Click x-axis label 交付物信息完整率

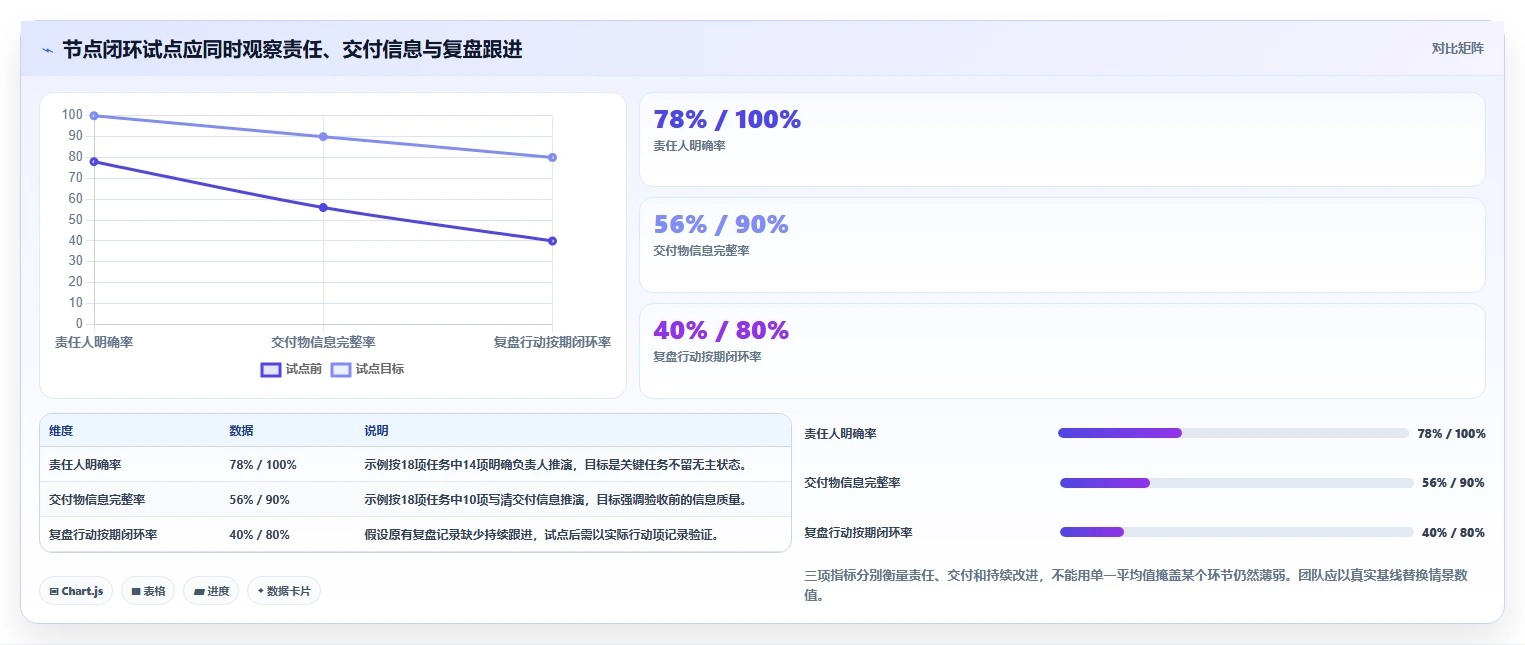click(323, 342)
